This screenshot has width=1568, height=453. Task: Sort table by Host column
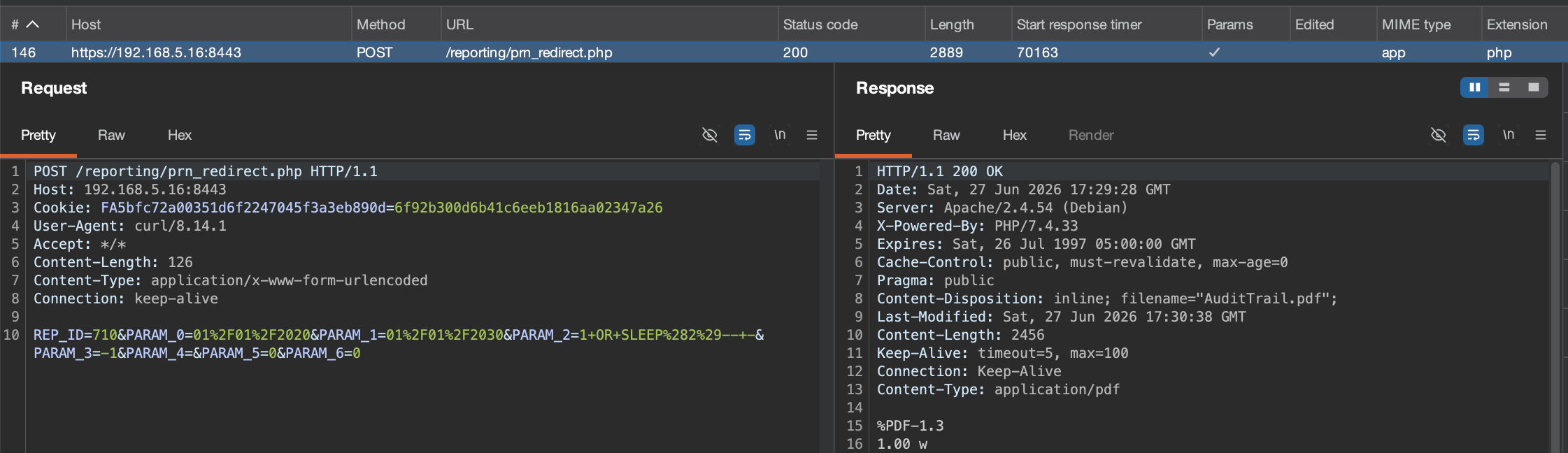click(x=208, y=24)
